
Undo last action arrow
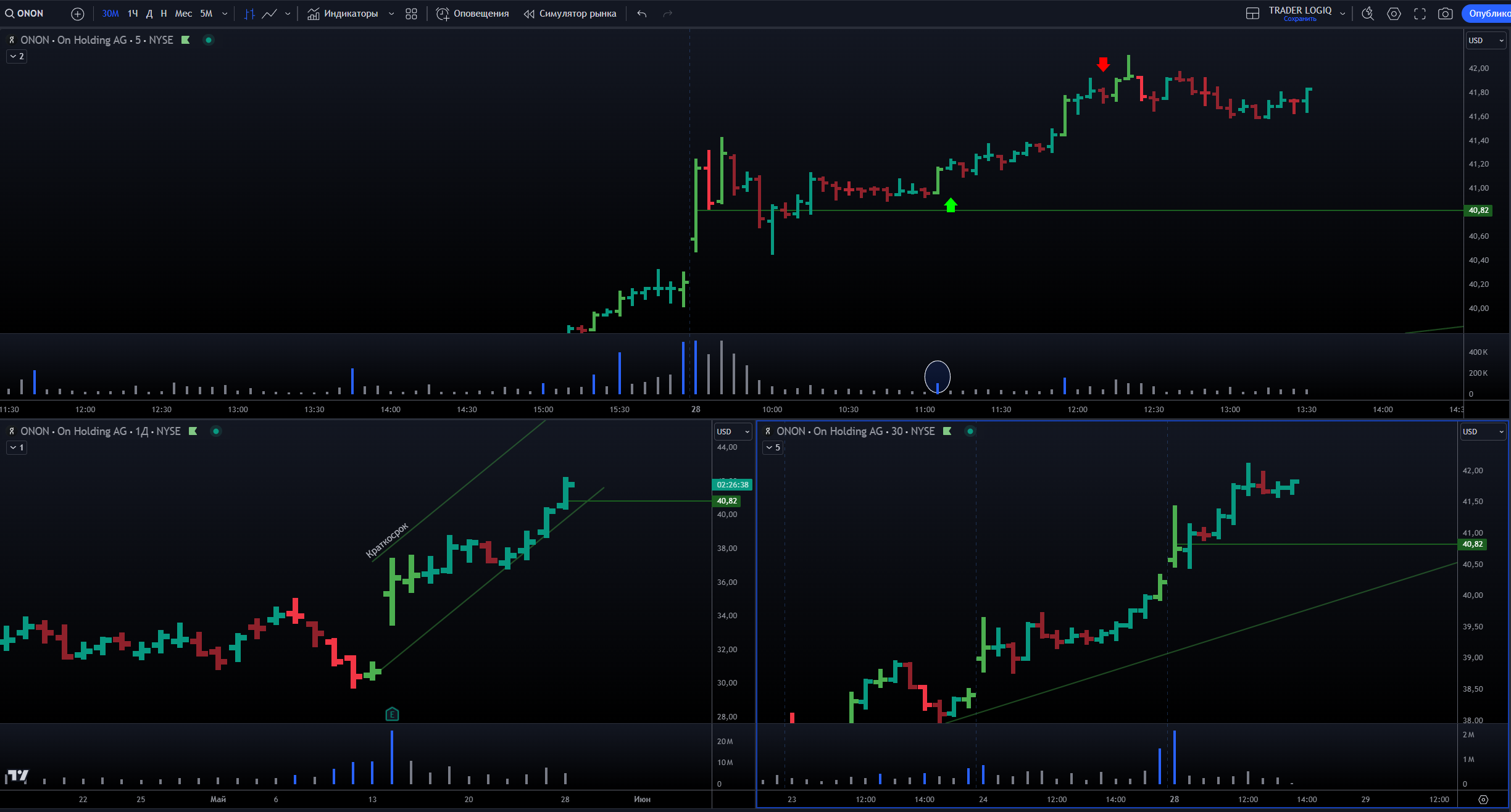click(x=642, y=14)
